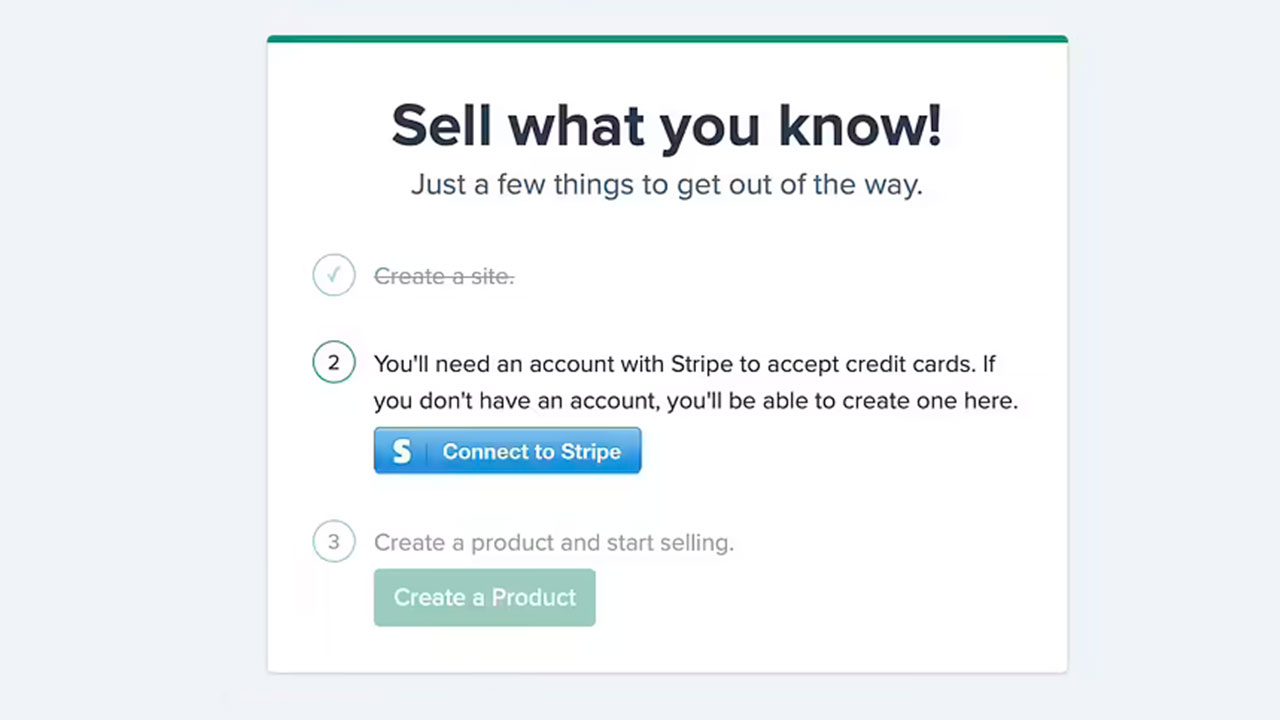This screenshot has height=720, width=1280.
Task: Click the word Stripe in step 2 description
Action: coord(702,364)
